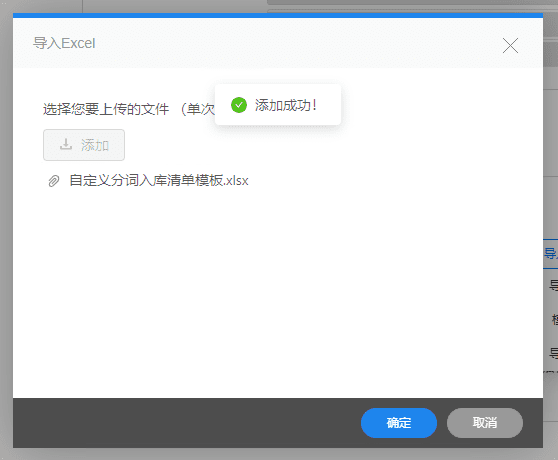
Task: Select the last visible 导 menu item
Action: [553, 353]
